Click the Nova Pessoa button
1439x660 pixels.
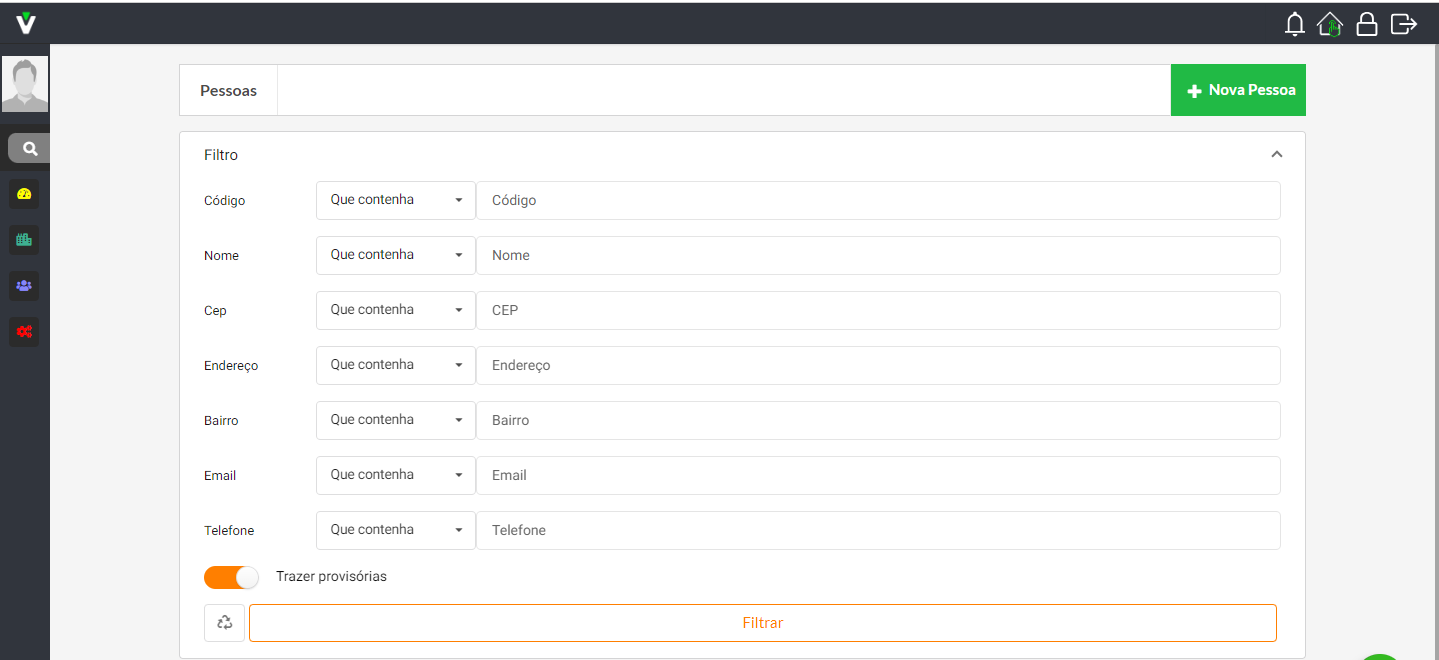(1238, 90)
